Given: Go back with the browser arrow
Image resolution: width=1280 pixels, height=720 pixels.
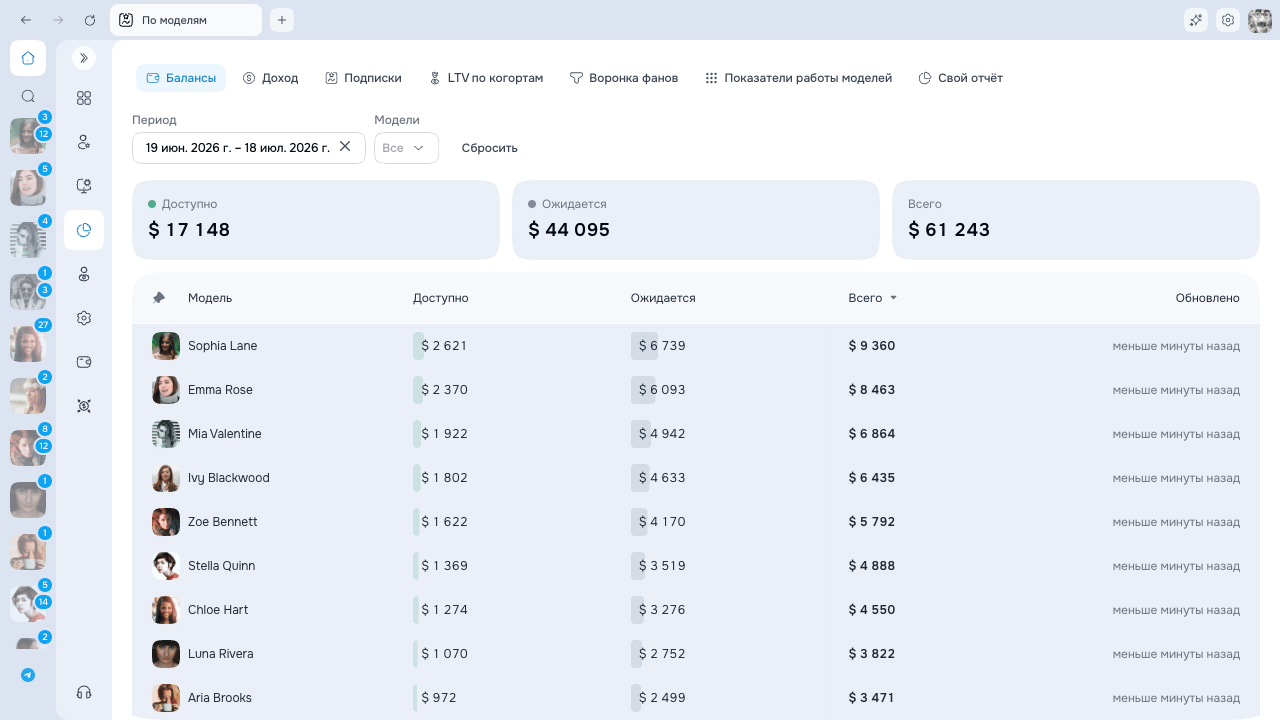Looking at the screenshot, I should tap(26, 20).
